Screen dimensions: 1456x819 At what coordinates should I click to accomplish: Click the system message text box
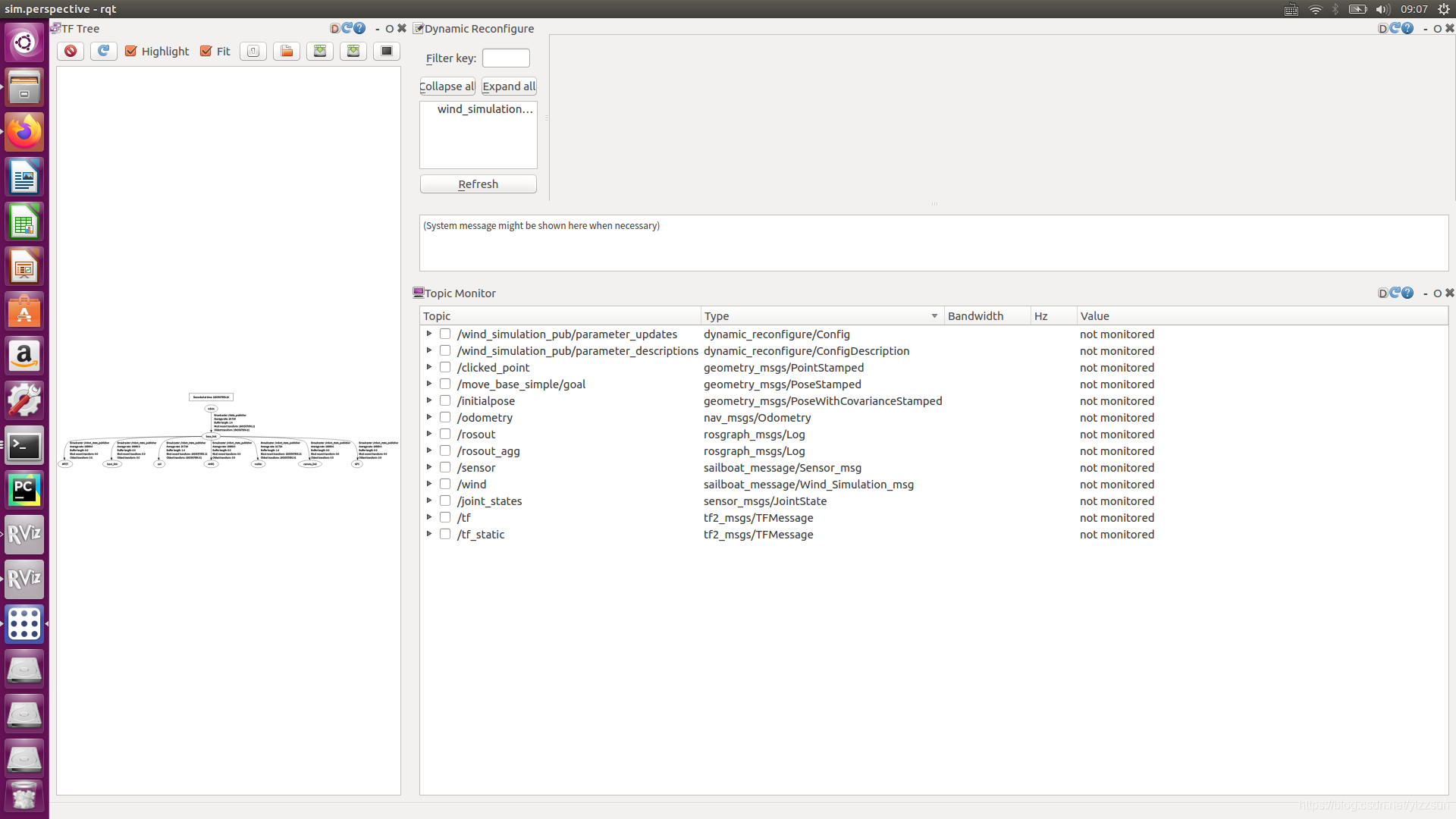pyautogui.click(x=934, y=243)
